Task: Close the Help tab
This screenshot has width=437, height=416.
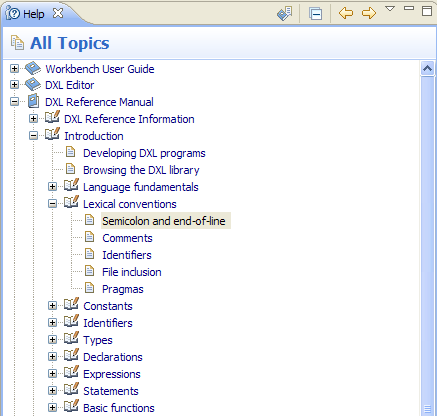Action: coord(58,13)
